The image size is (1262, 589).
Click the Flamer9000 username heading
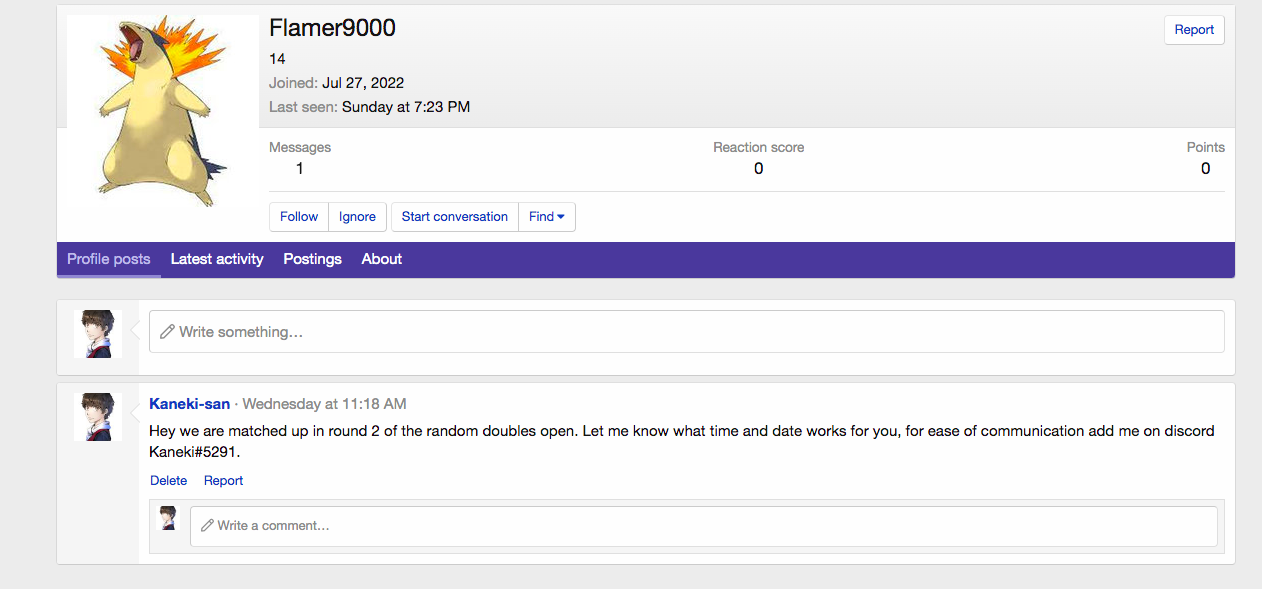click(333, 29)
